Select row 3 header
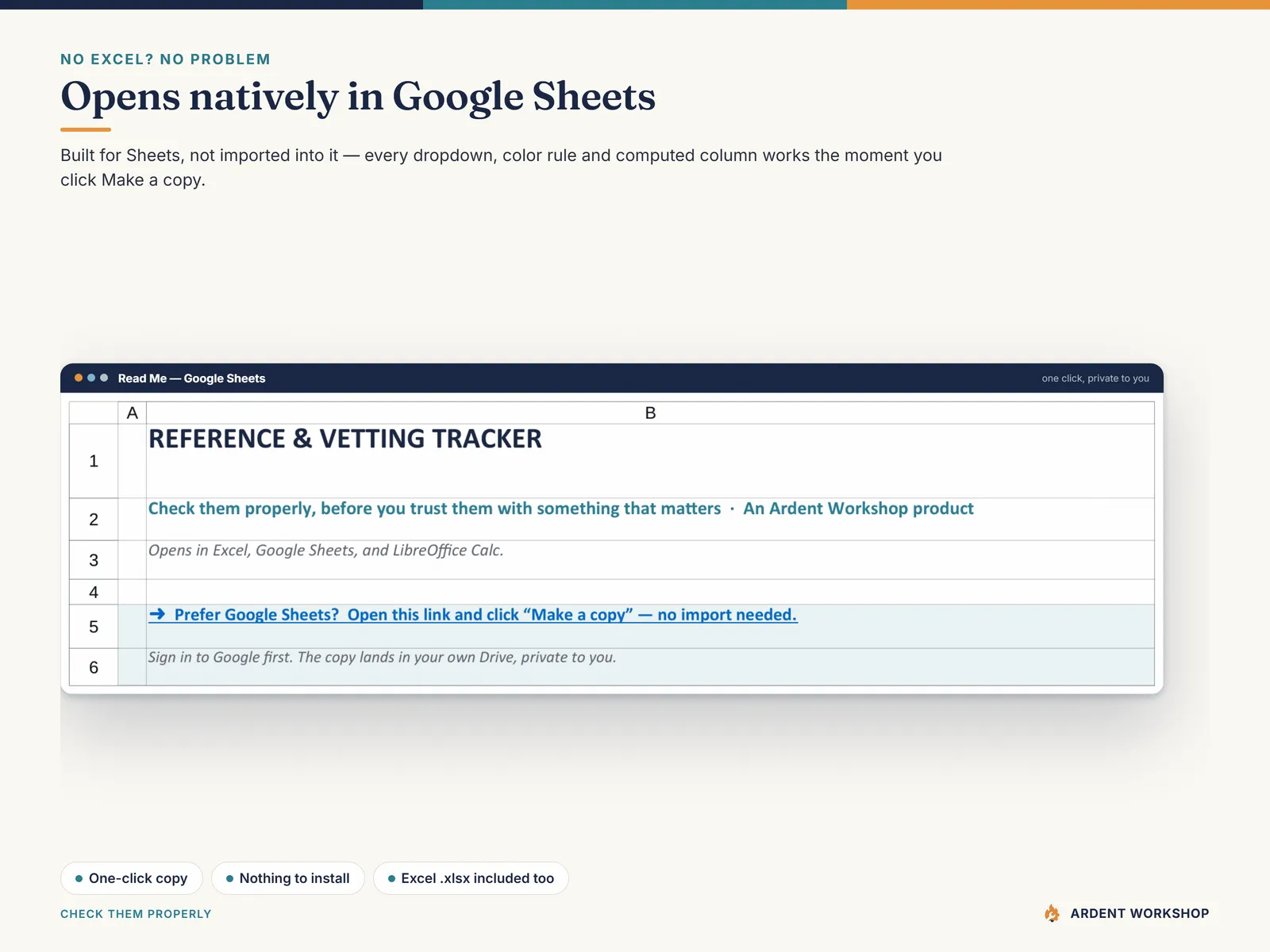The image size is (1270, 952). (x=94, y=560)
